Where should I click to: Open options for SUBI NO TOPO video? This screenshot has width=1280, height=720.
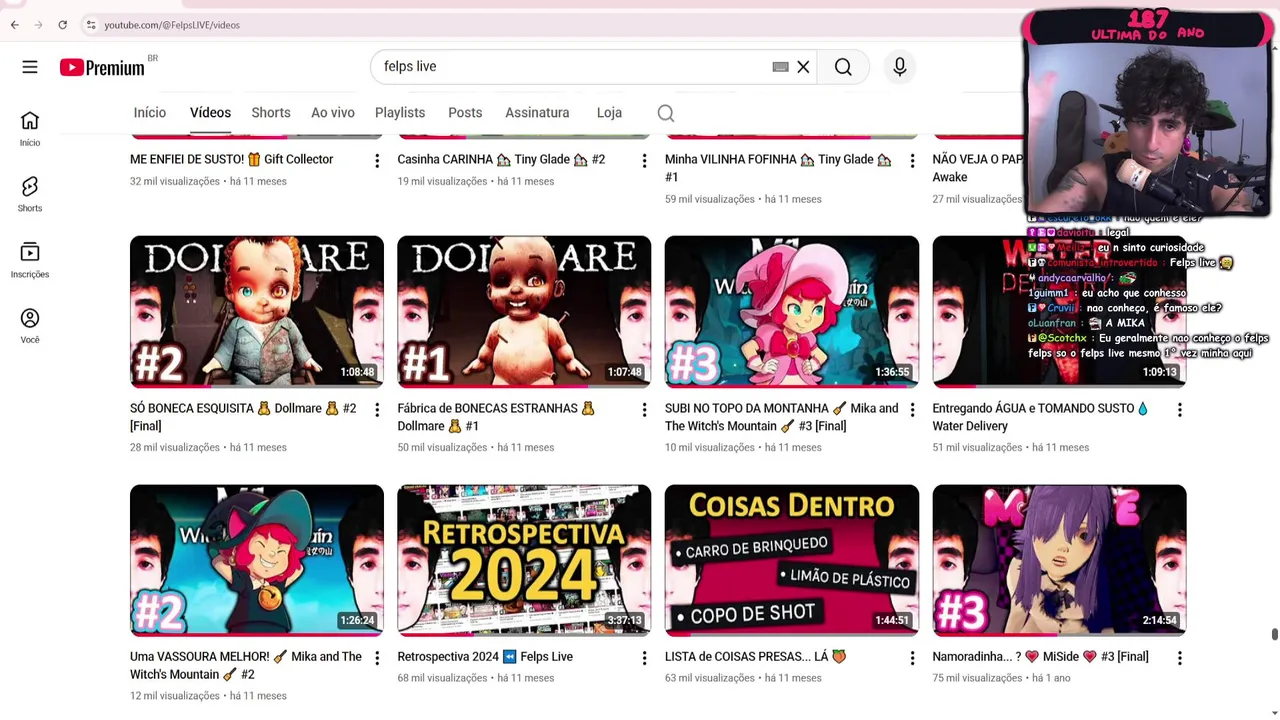click(x=912, y=410)
